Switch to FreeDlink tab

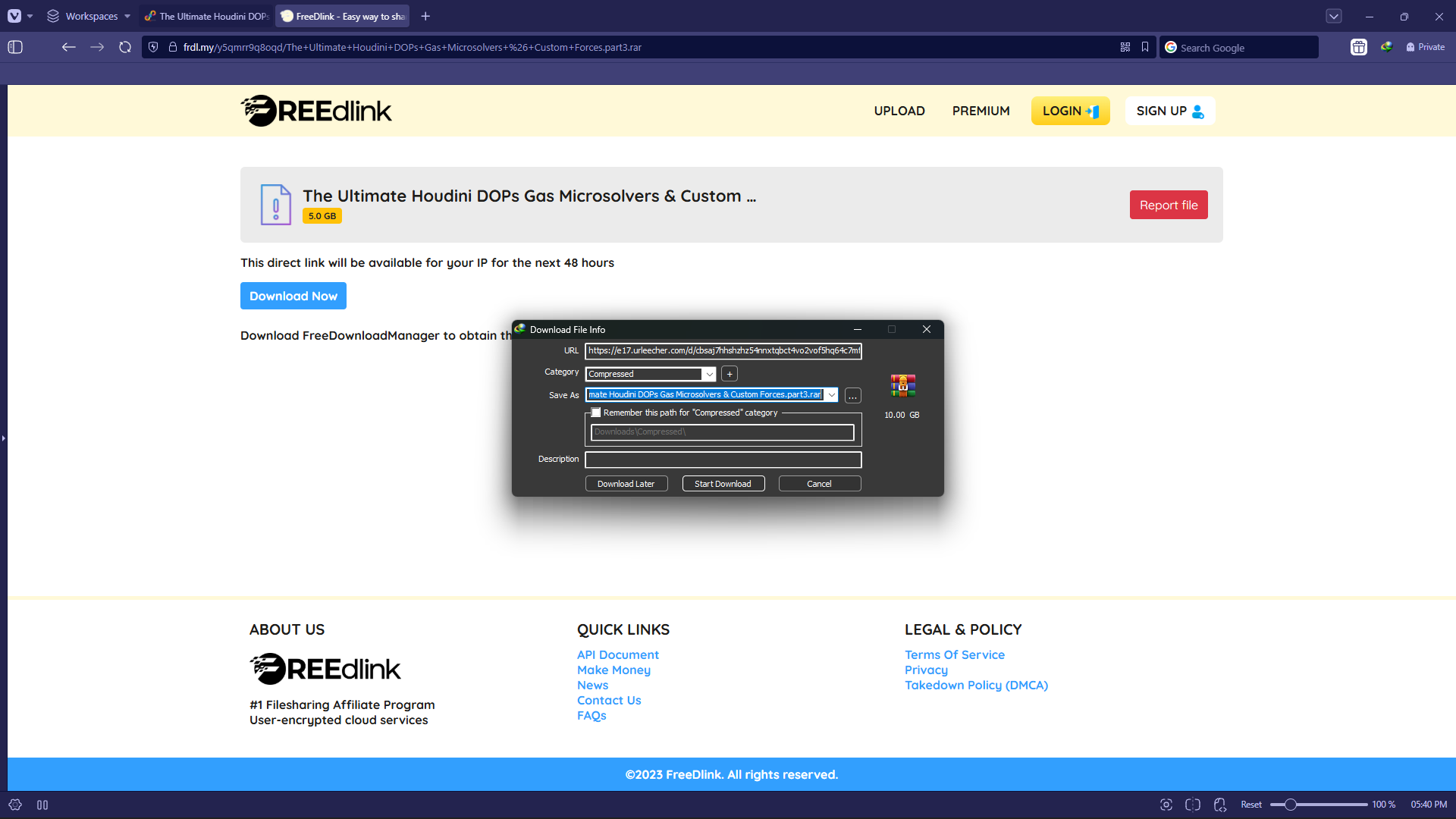(343, 16)
